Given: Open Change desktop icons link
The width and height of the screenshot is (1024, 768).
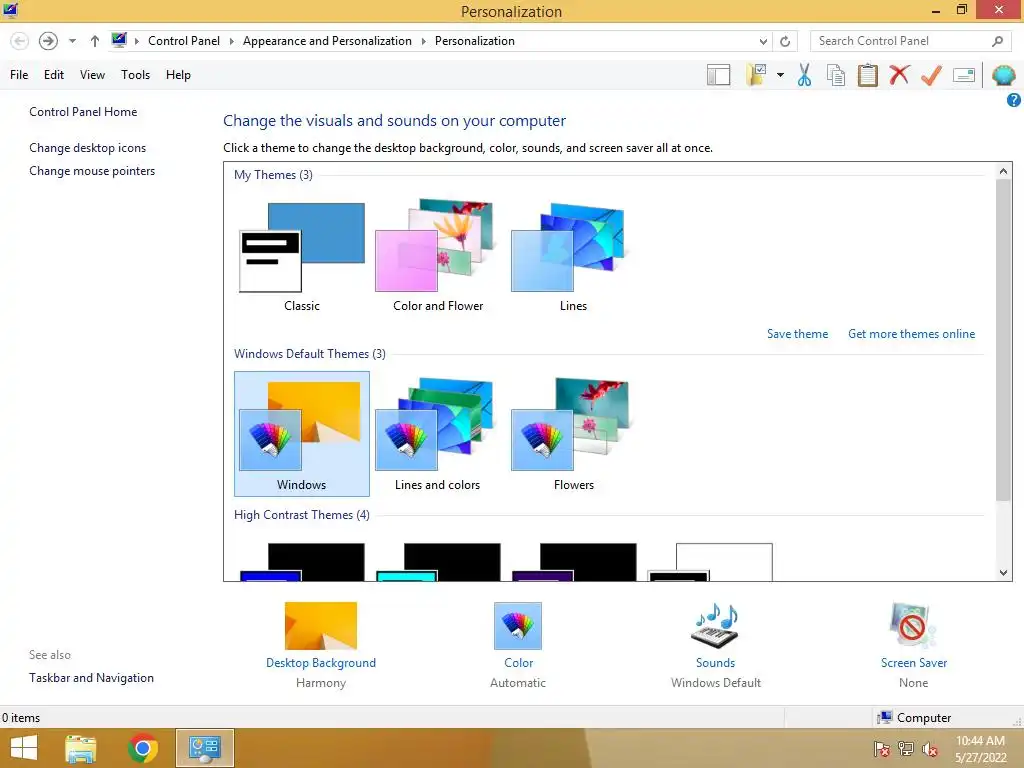Looking at the screenshot, I should click(88, 148).
